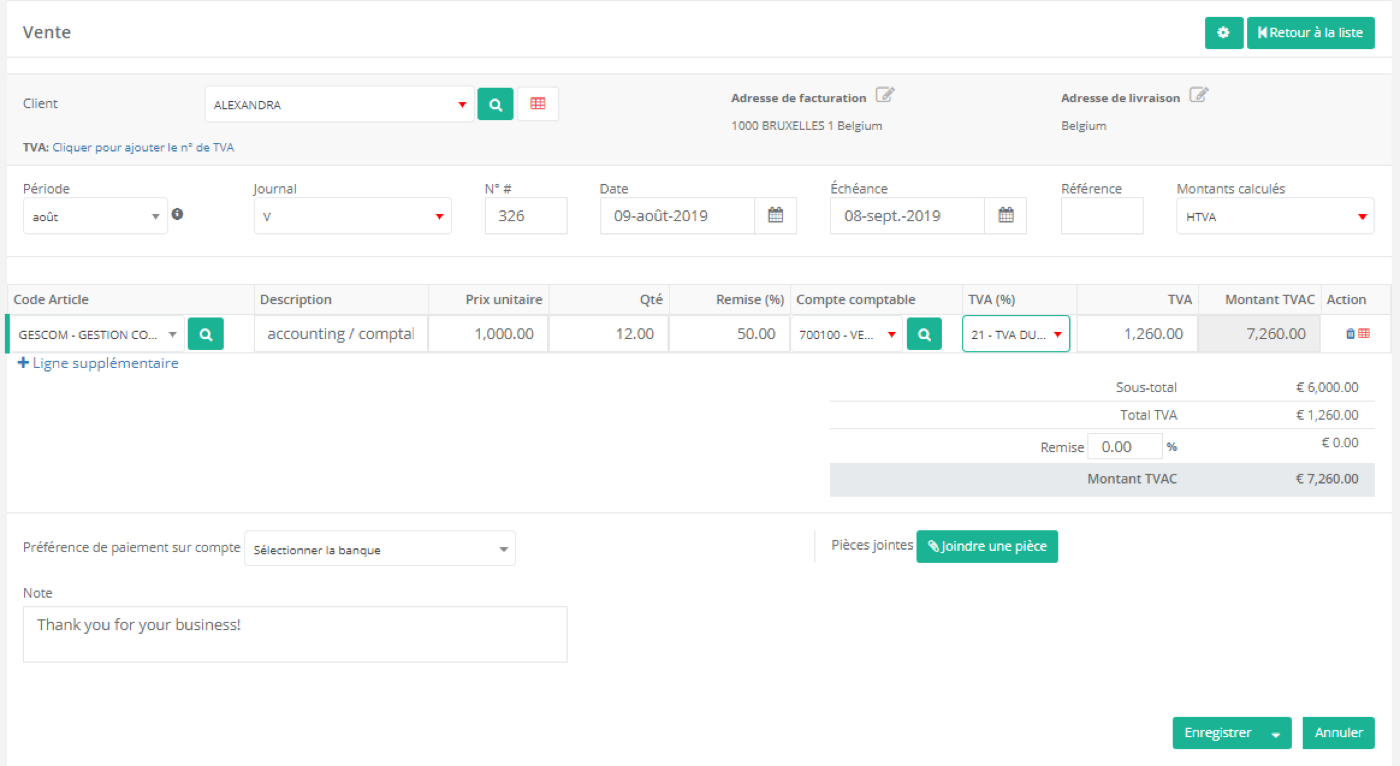The image size is (1400, 766).
Task: Edit the delivery address pencil icon
Action: point(1199,95)
